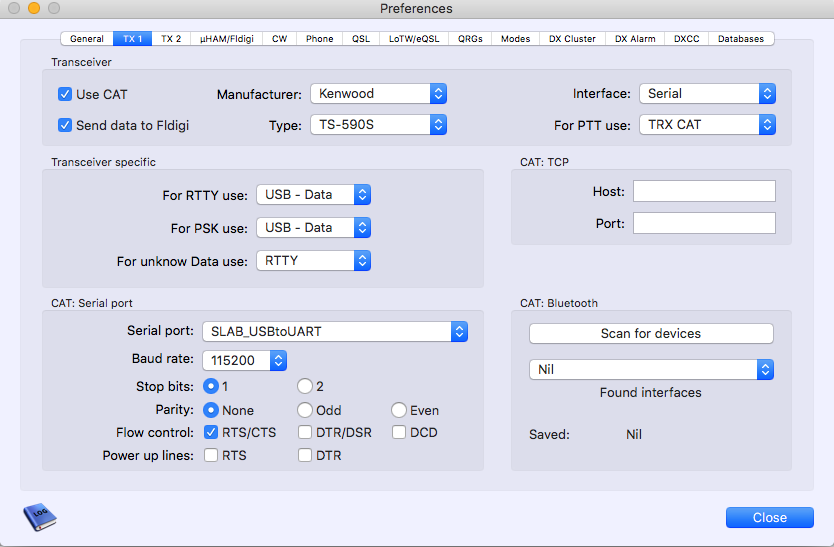Disable RTS/CTS flow control
This screenshot has height=547, width=834.
coord(211,432)
